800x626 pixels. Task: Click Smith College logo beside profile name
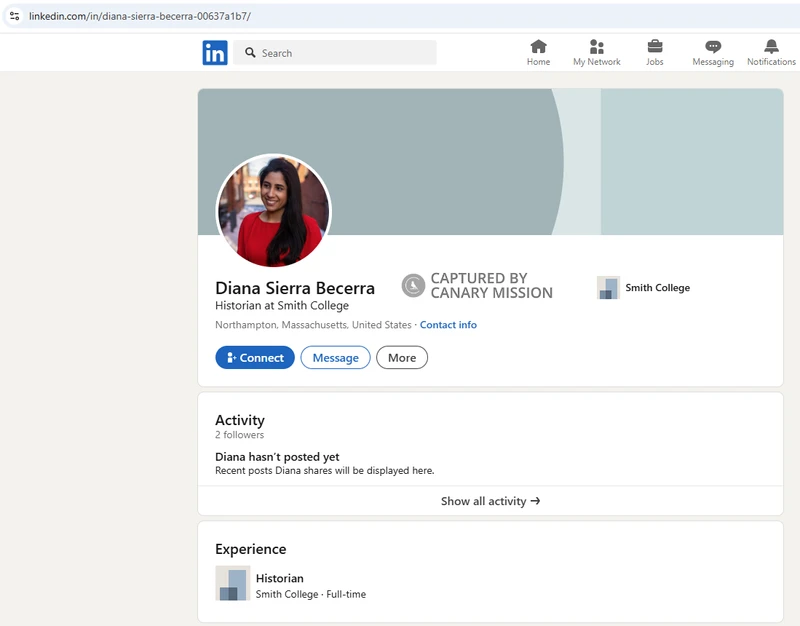tap(608, 288)
